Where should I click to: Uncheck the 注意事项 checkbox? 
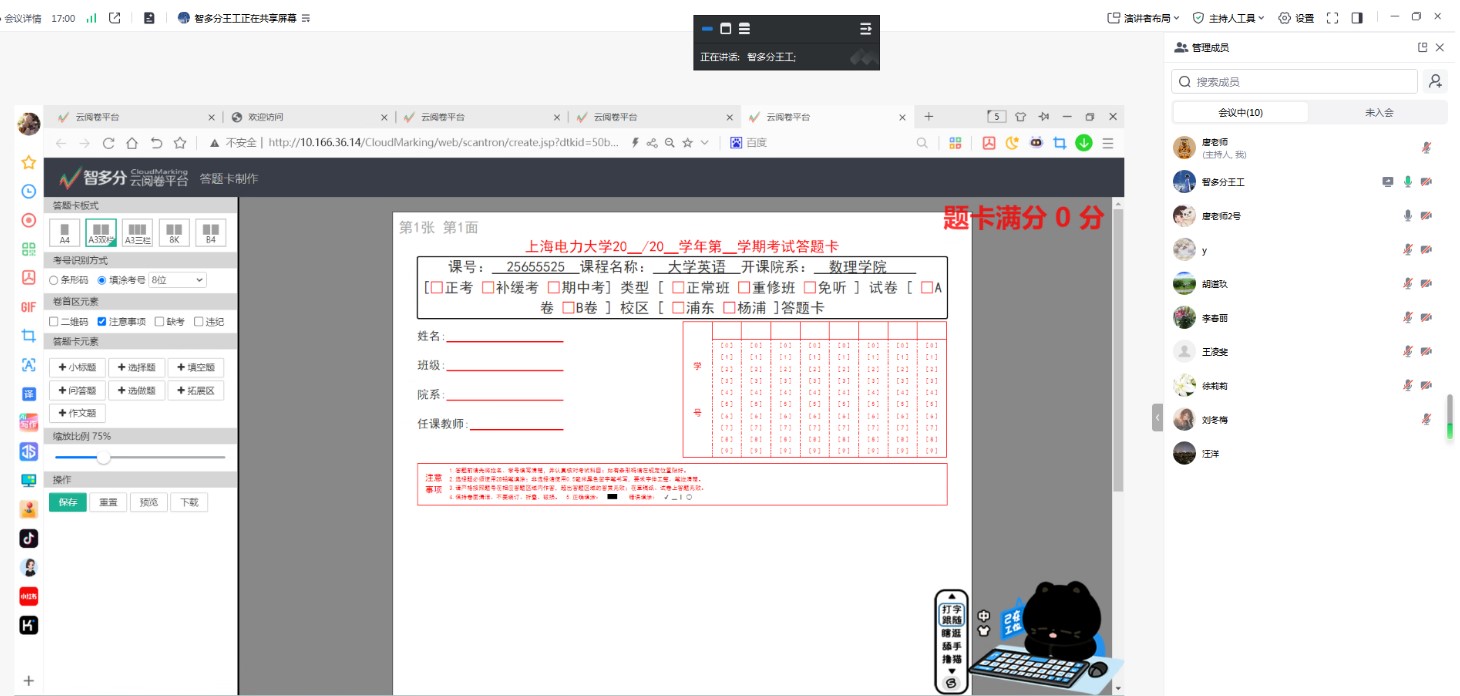pos(102,322)
